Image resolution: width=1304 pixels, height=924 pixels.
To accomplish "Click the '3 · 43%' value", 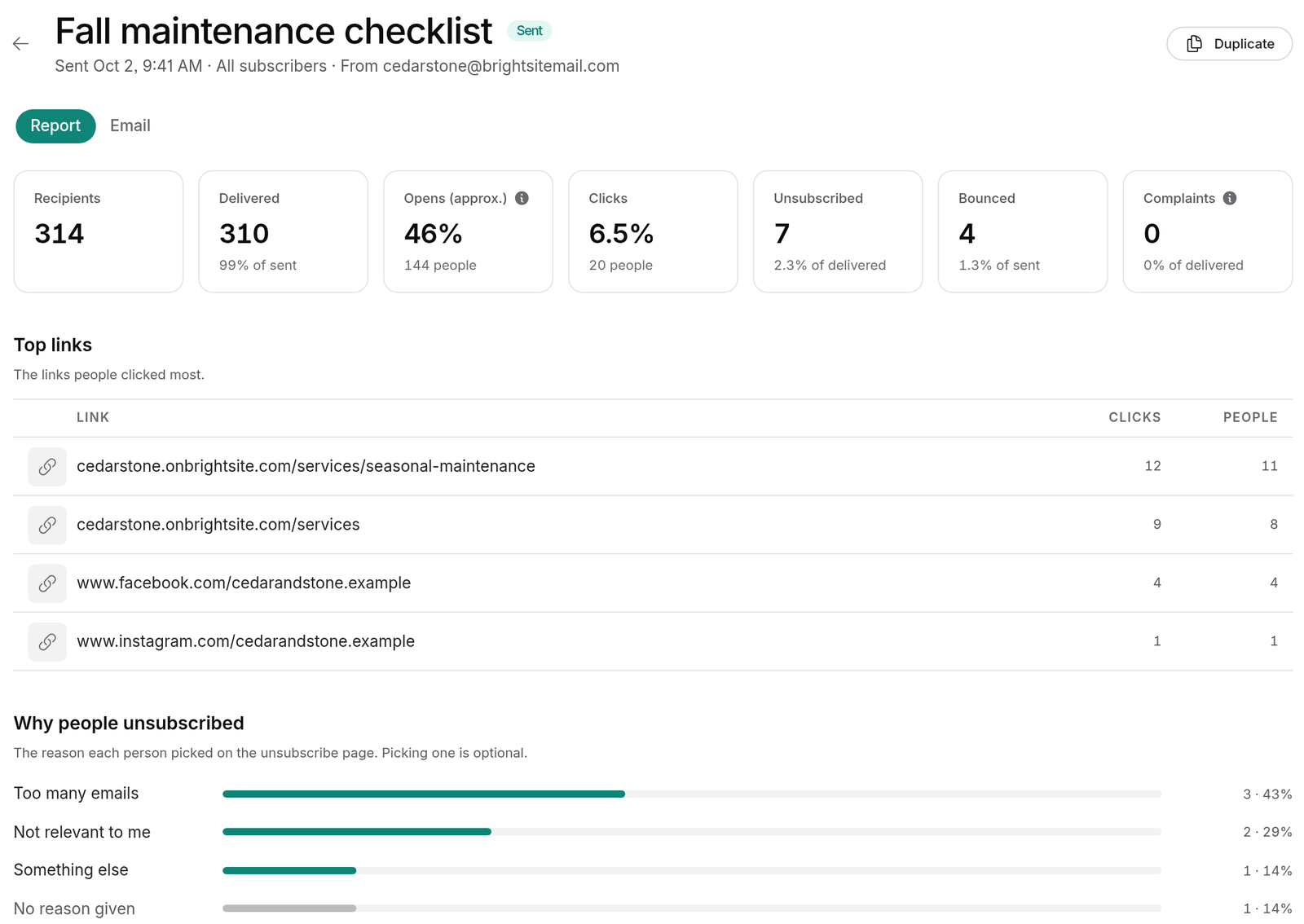I will (x=1267, y=794).
